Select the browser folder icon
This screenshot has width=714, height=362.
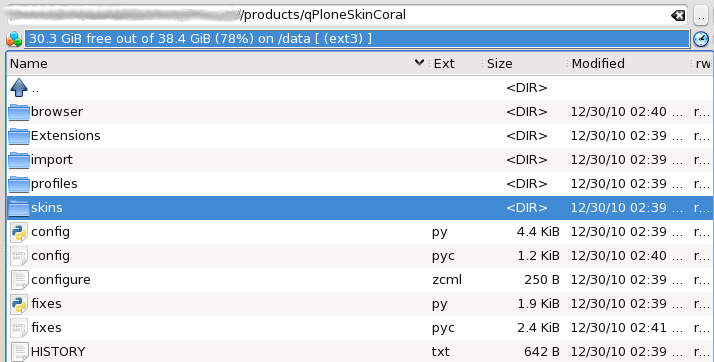19,112
